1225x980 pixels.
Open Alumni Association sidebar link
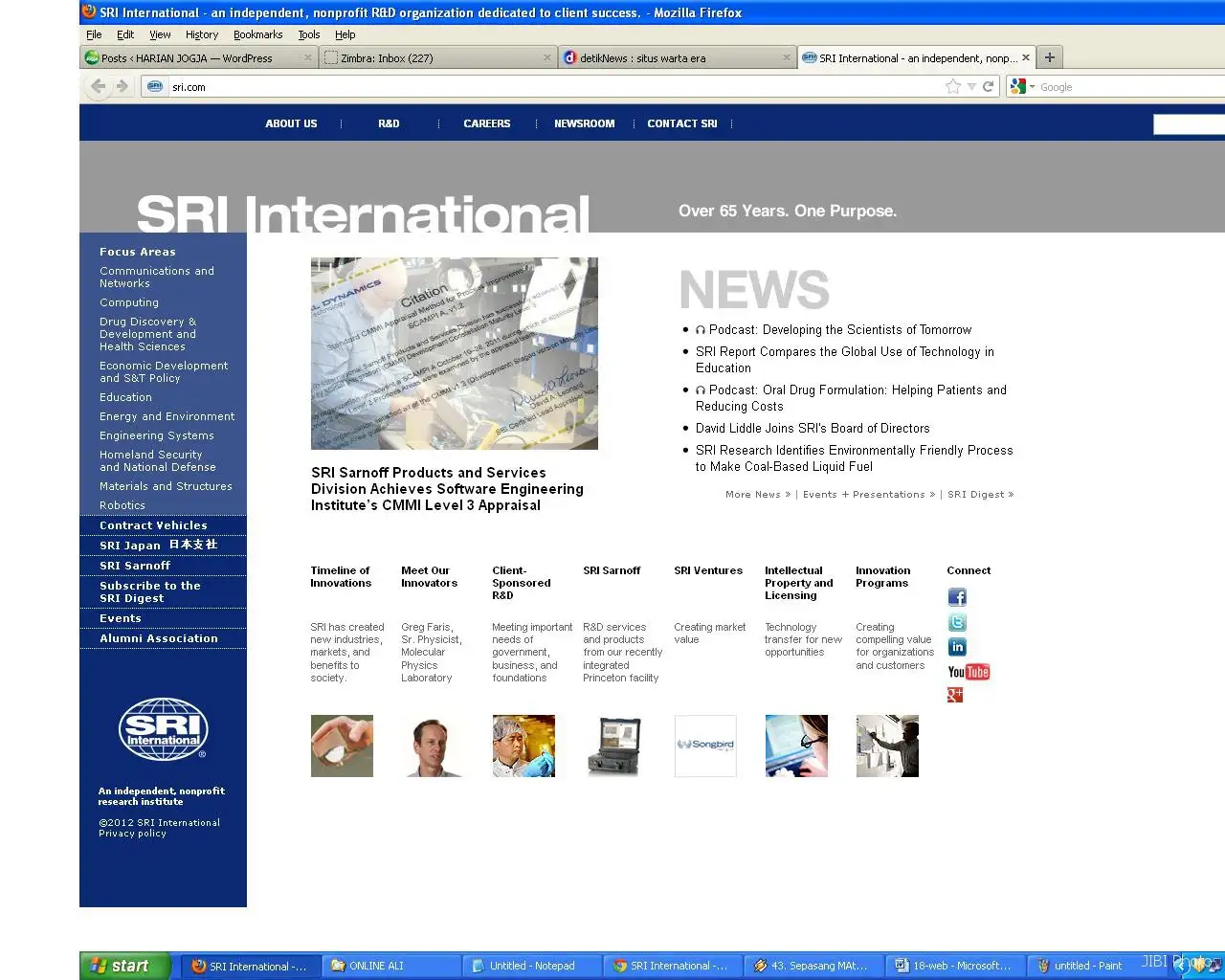159,638
